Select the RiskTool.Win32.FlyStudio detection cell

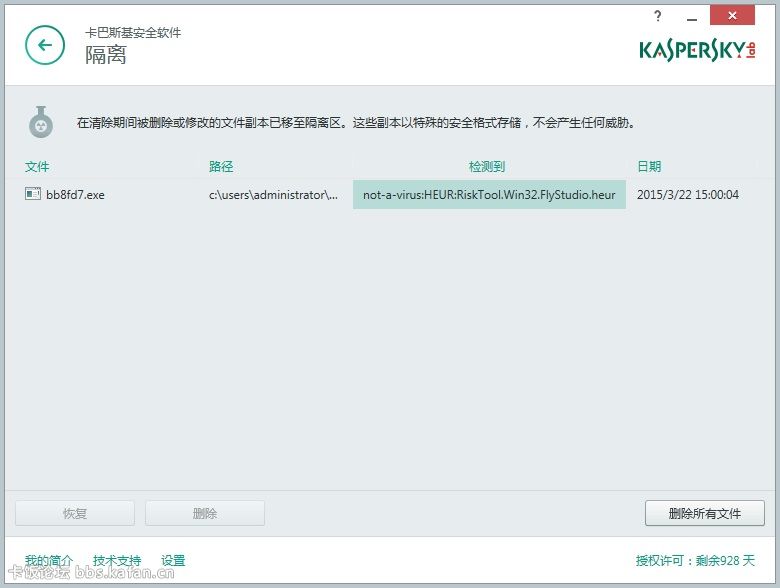[x=489, y=195]
